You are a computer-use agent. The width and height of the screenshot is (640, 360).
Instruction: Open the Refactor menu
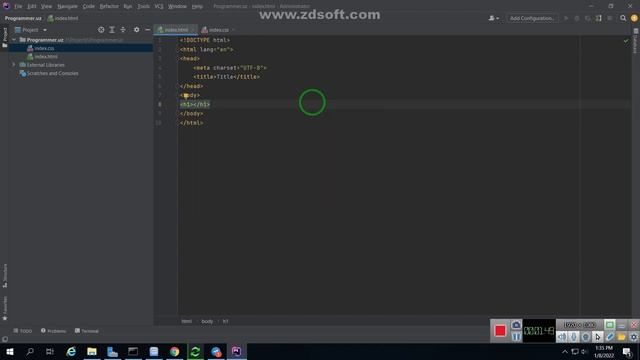[x=109, y=7]
